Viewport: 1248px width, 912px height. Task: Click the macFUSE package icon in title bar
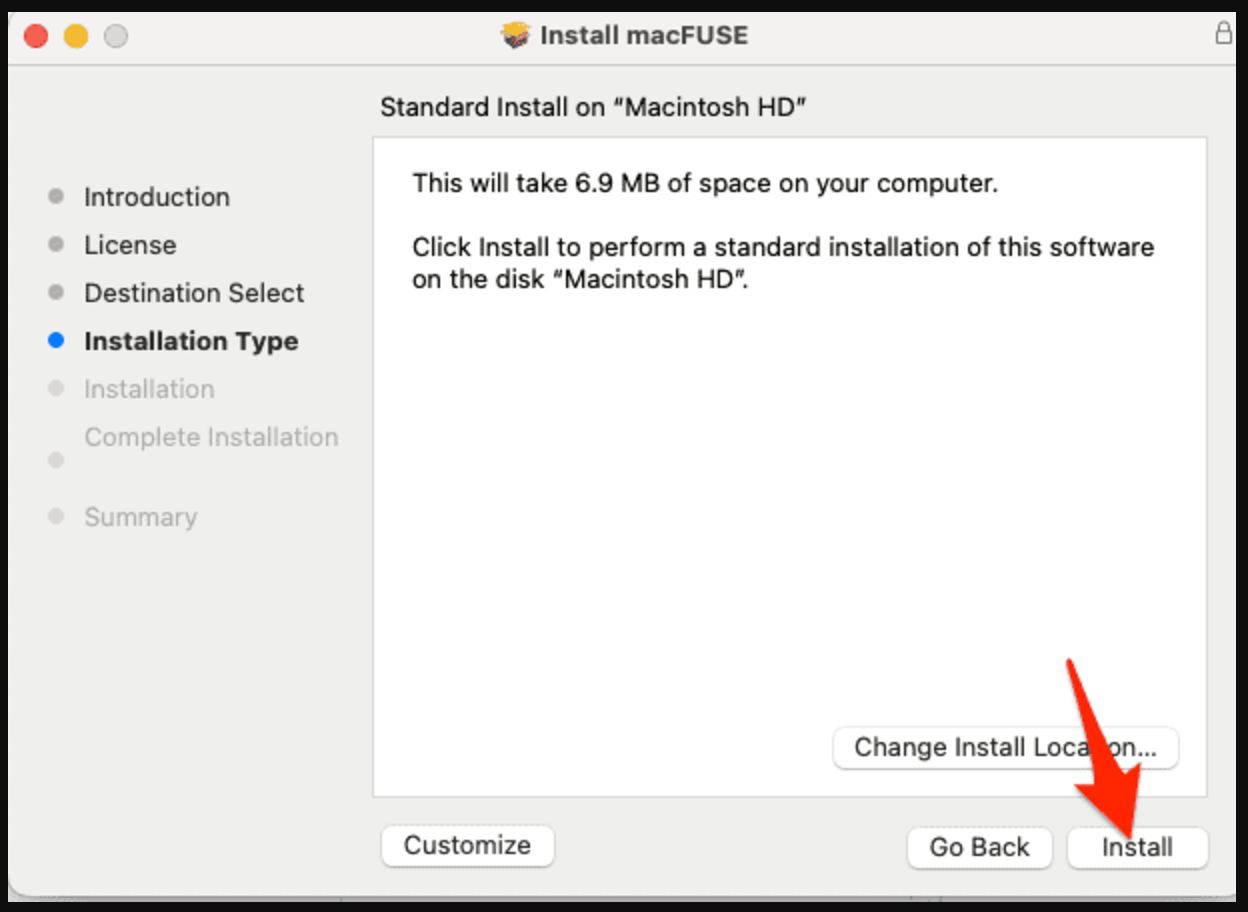[x=514, y=34]
